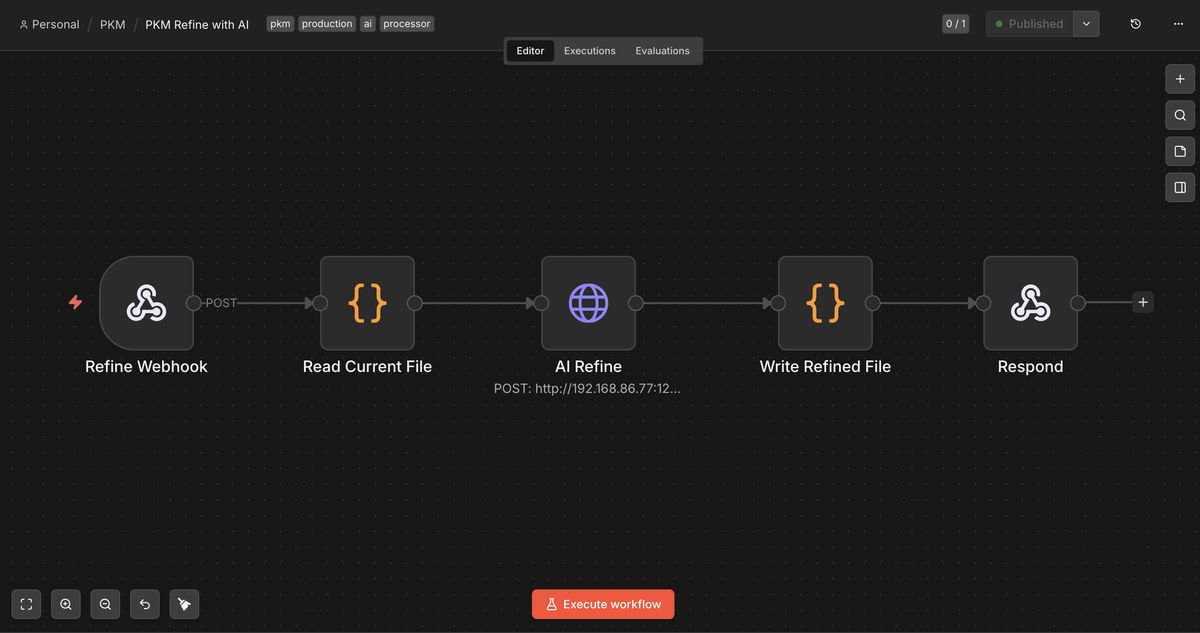The height and width of the screenshot is (633, 1200).
Task: Open the node search panel
Action: coord(1179,115)
